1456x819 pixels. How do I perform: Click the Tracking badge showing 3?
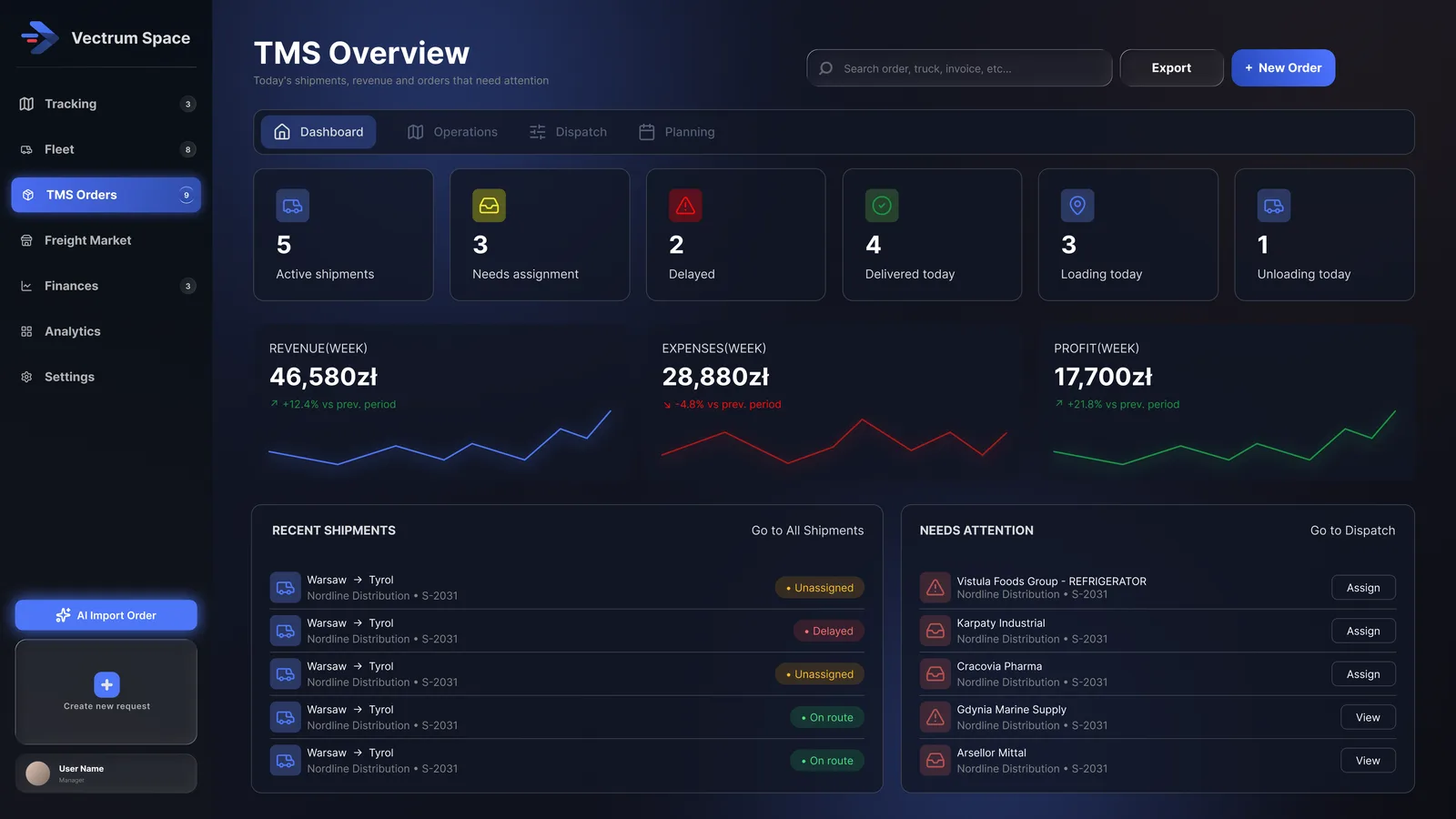pyautogui.click(x=188, y=104)
